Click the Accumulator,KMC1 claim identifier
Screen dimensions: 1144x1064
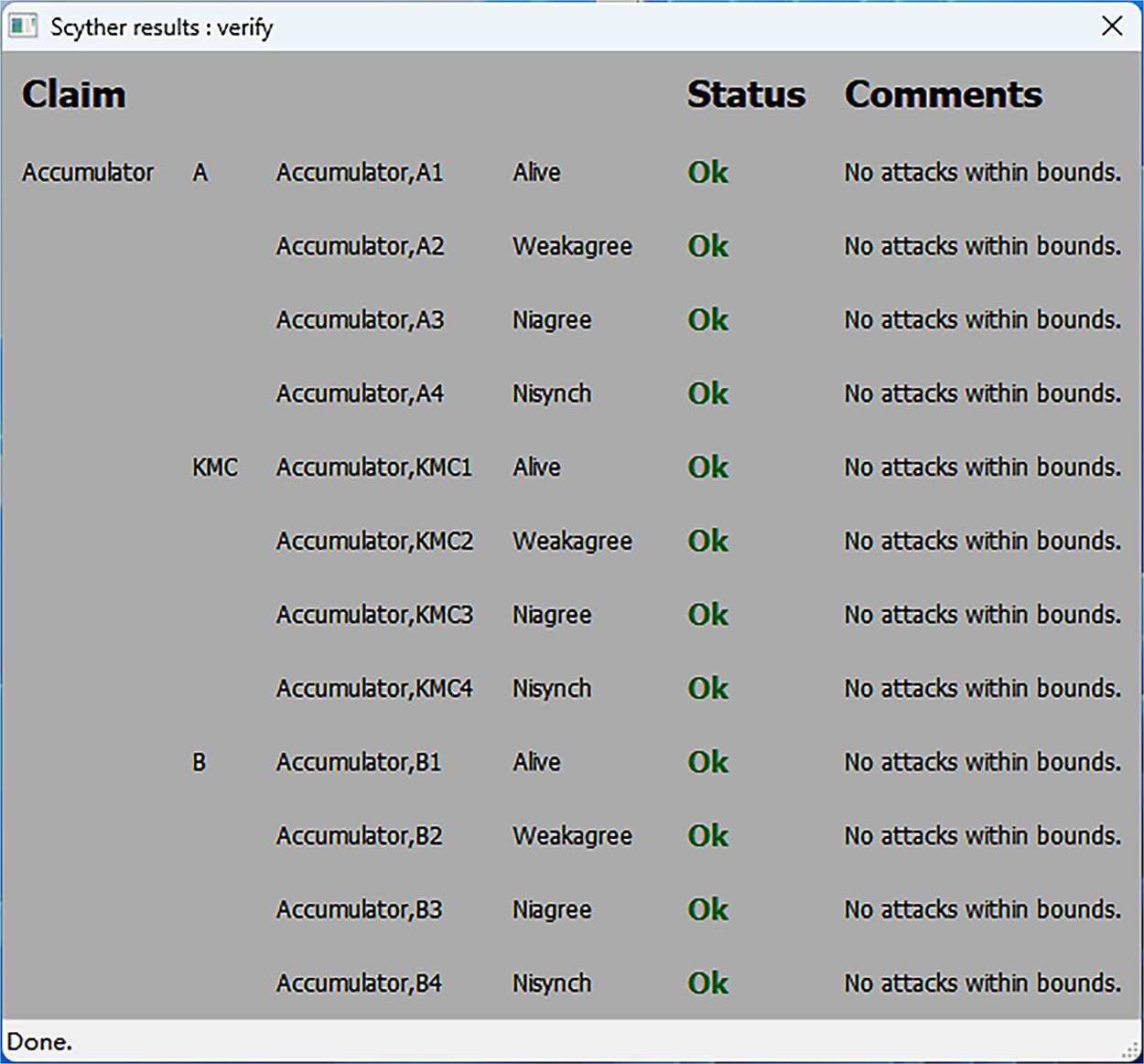(x=374, y=468)
